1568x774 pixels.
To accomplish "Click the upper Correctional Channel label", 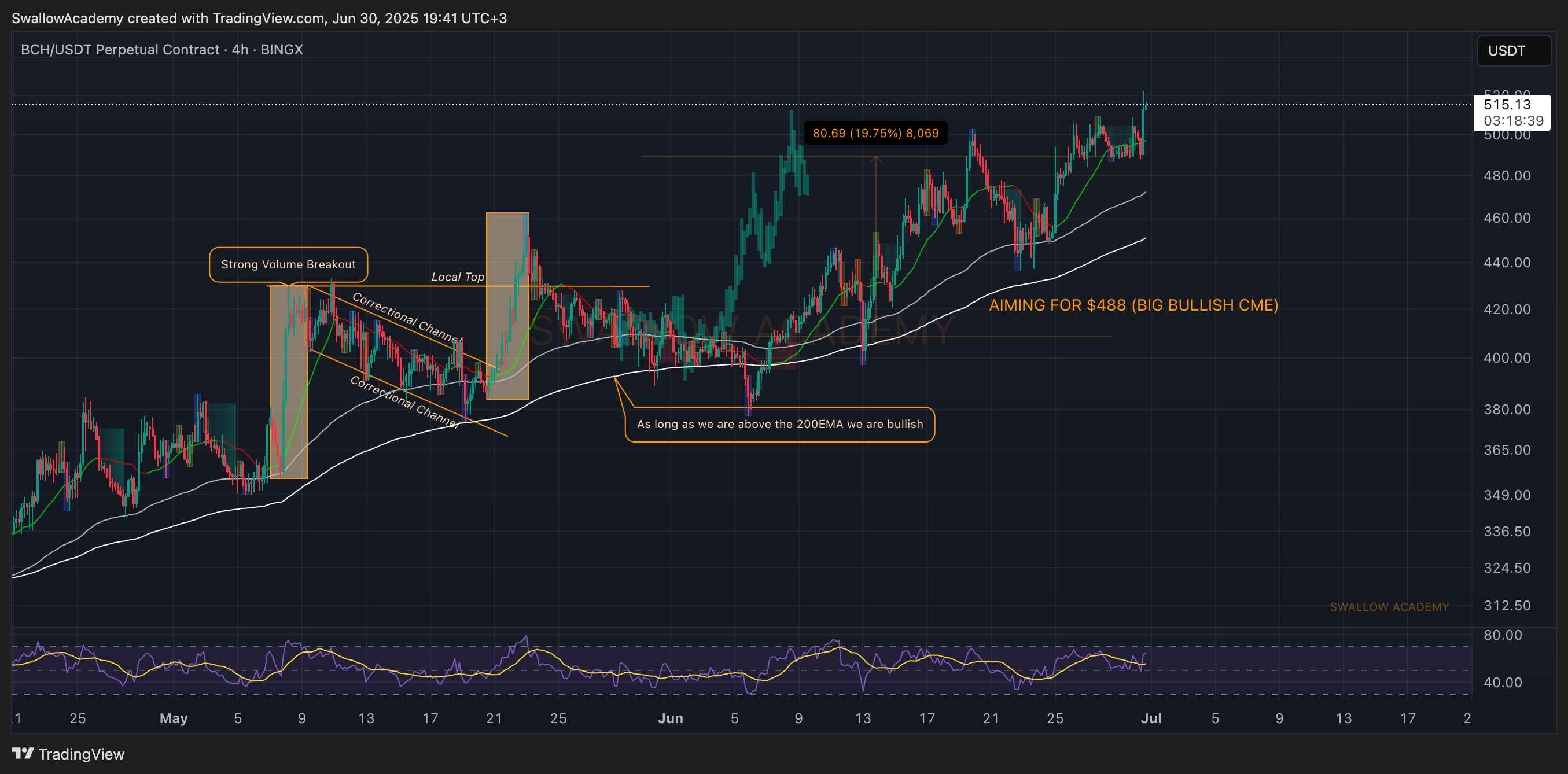I will point(407,318).
